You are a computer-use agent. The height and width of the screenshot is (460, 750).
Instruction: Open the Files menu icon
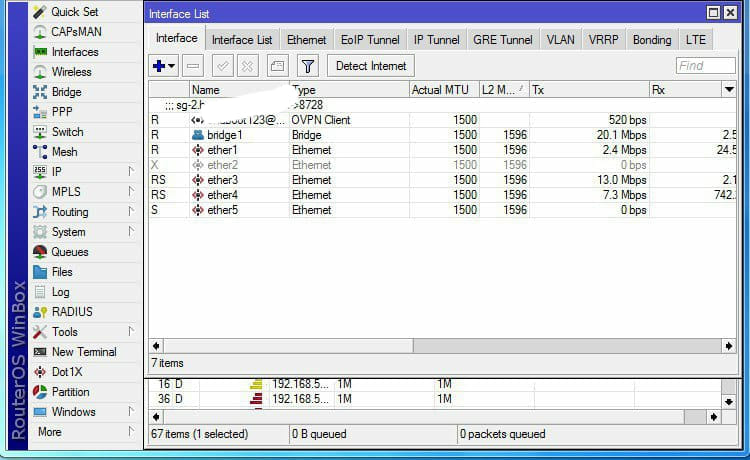tap(40, 272)
